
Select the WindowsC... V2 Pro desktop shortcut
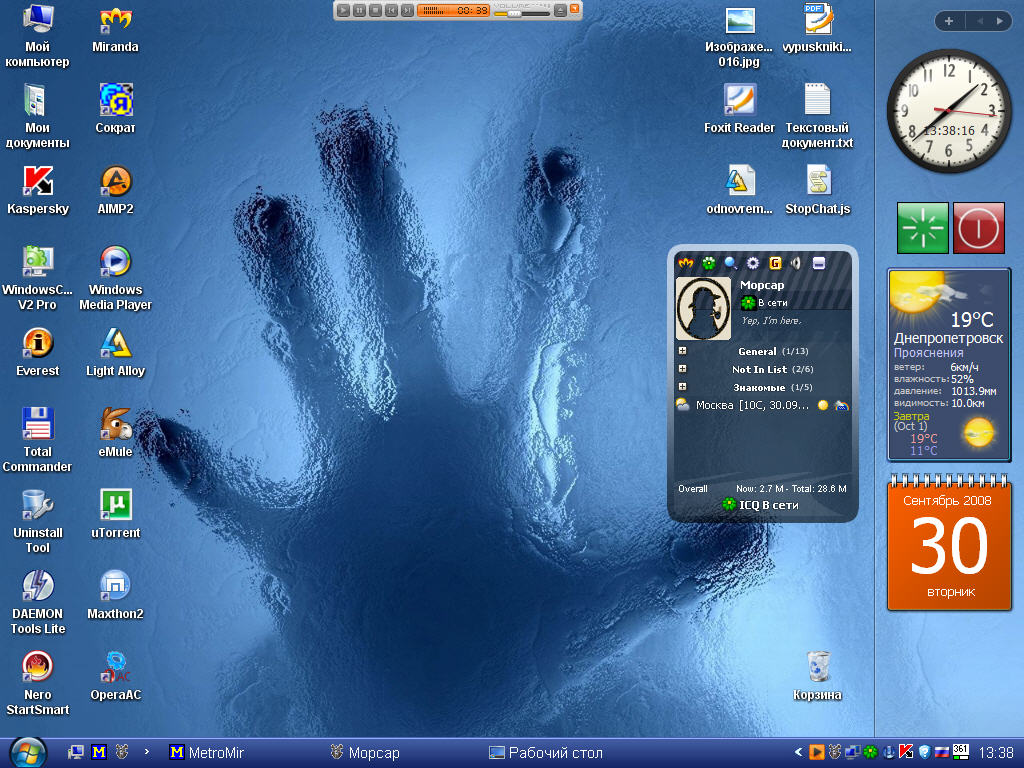[37, 279]
